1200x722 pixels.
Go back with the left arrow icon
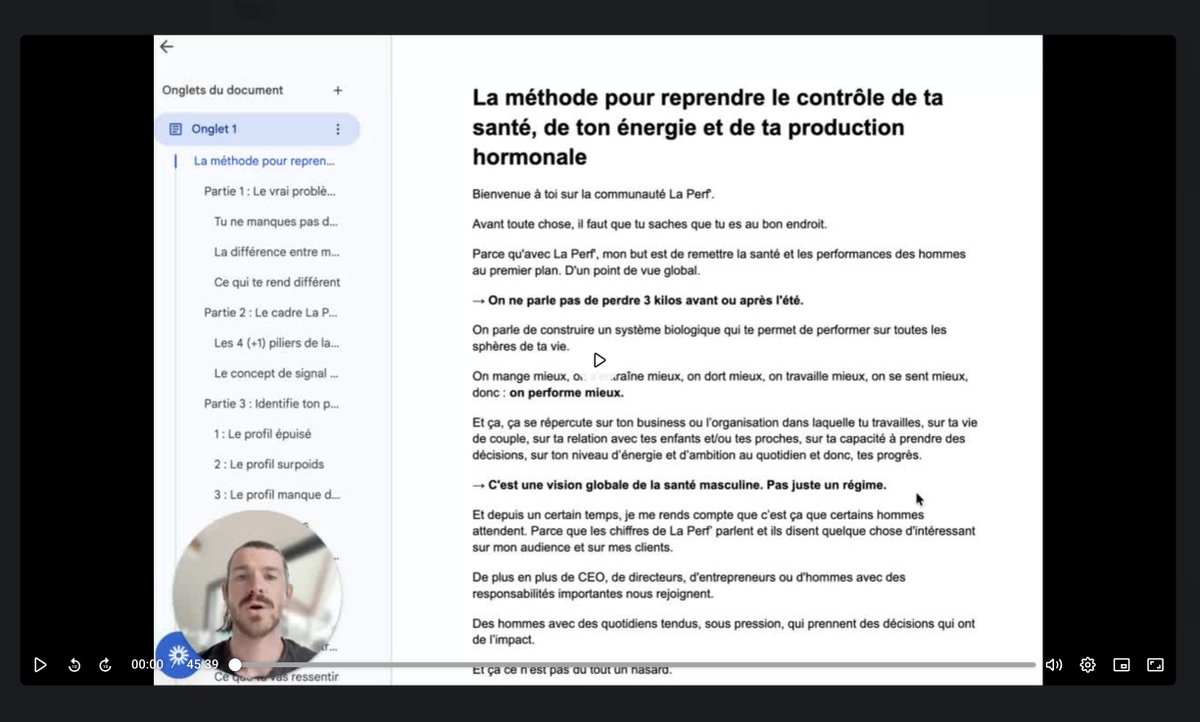pyautogui.click(x=166, y=46)
